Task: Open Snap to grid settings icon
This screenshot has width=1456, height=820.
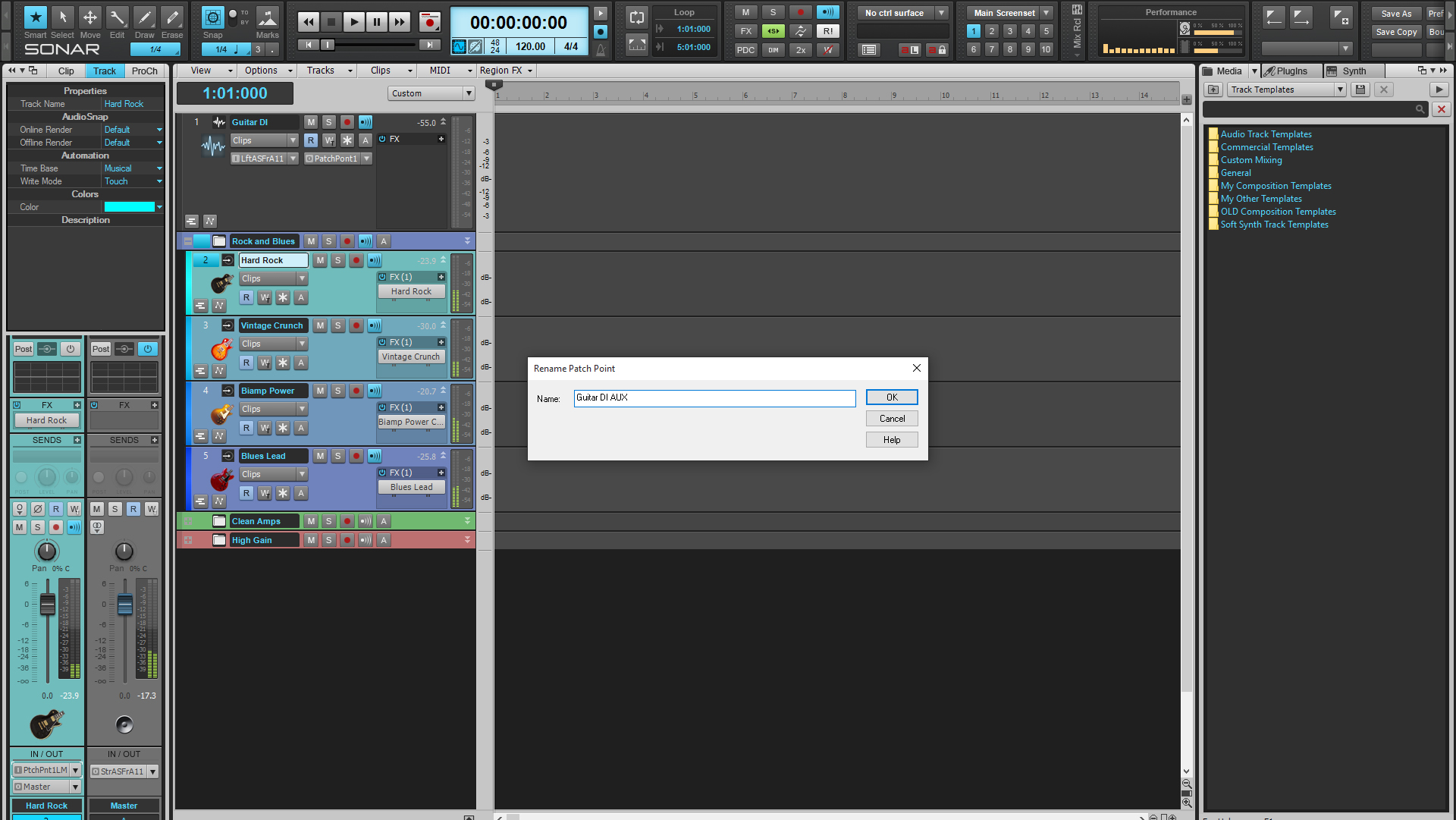Action: tap(213, 17)
